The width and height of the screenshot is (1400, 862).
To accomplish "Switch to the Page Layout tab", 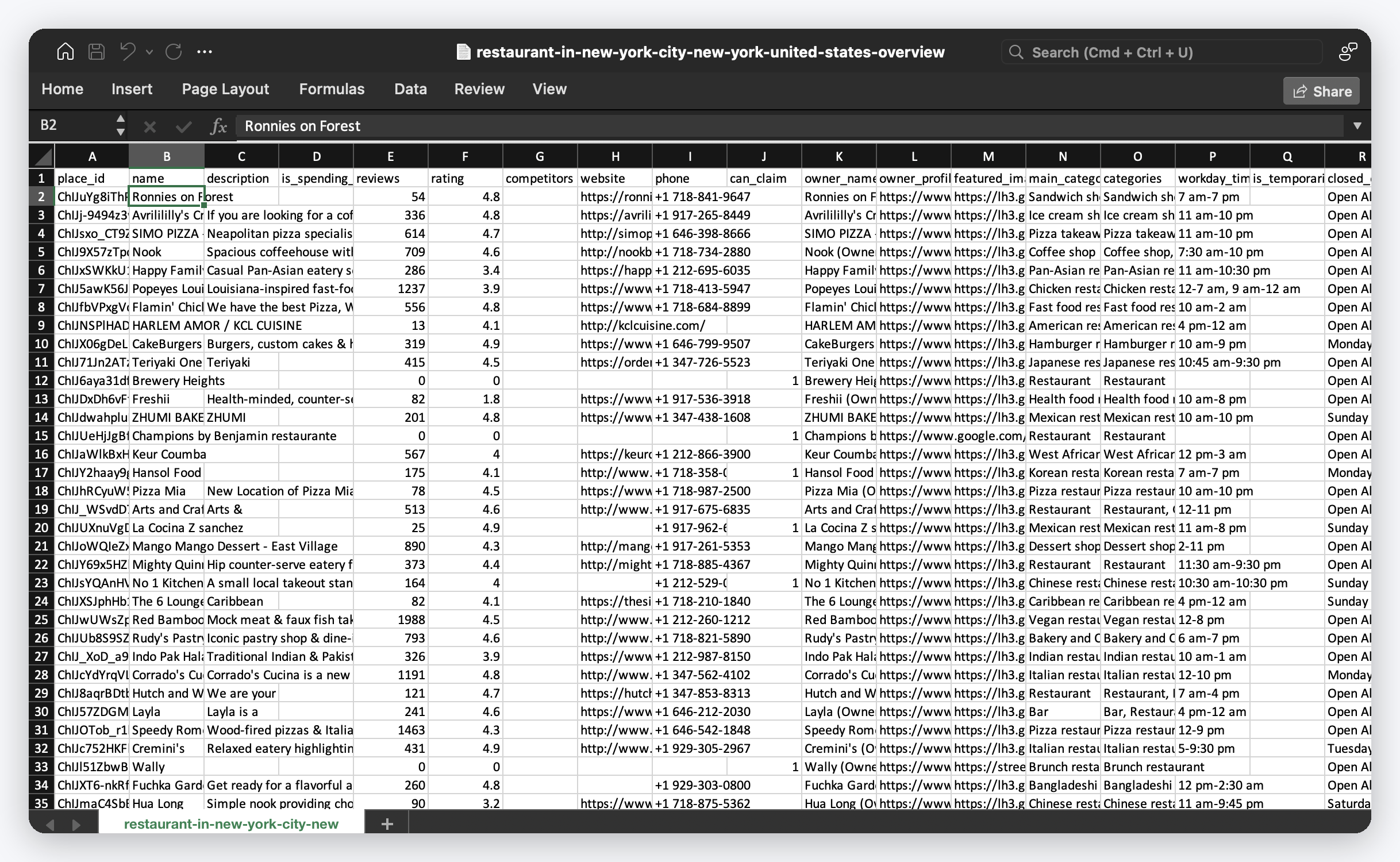I will pos(225,89).
